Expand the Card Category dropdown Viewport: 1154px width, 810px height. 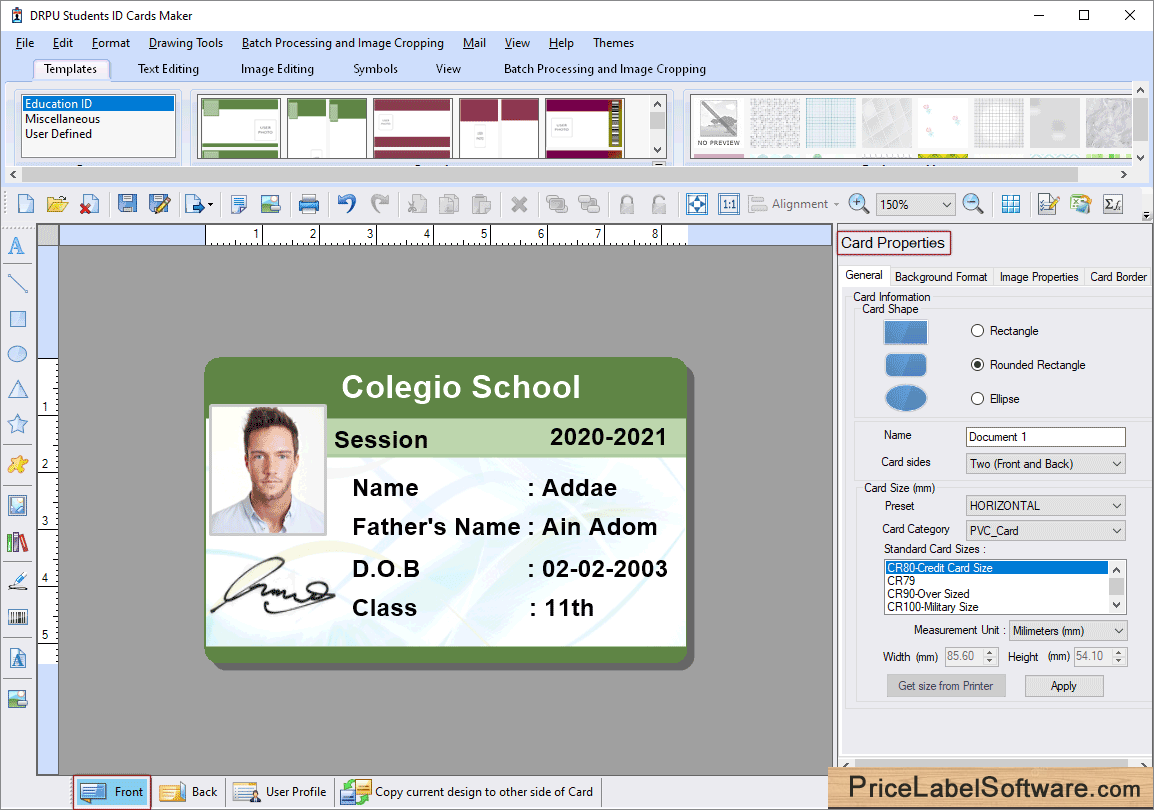click(x=1045, y=531)
